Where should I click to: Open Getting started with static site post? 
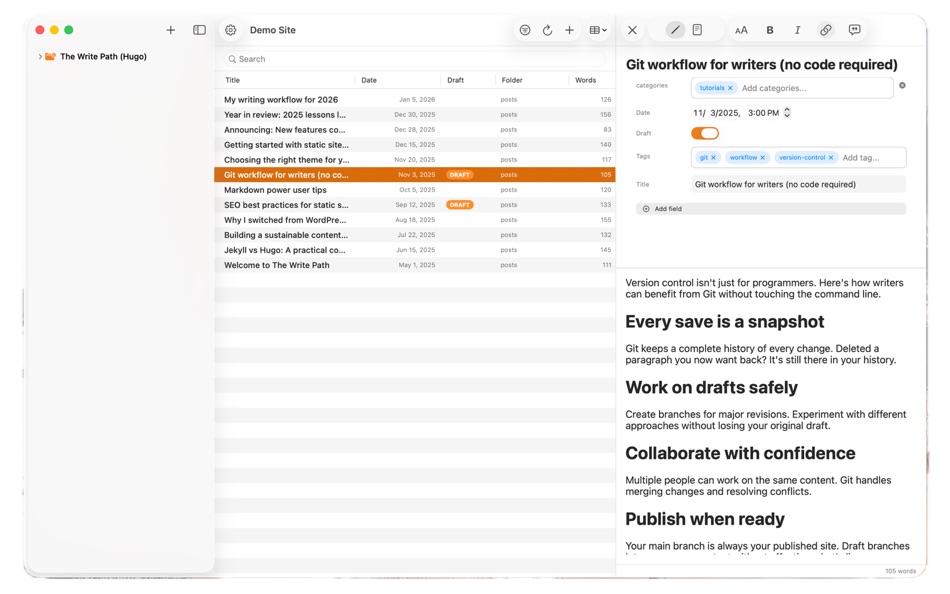(x=414, y=145)
